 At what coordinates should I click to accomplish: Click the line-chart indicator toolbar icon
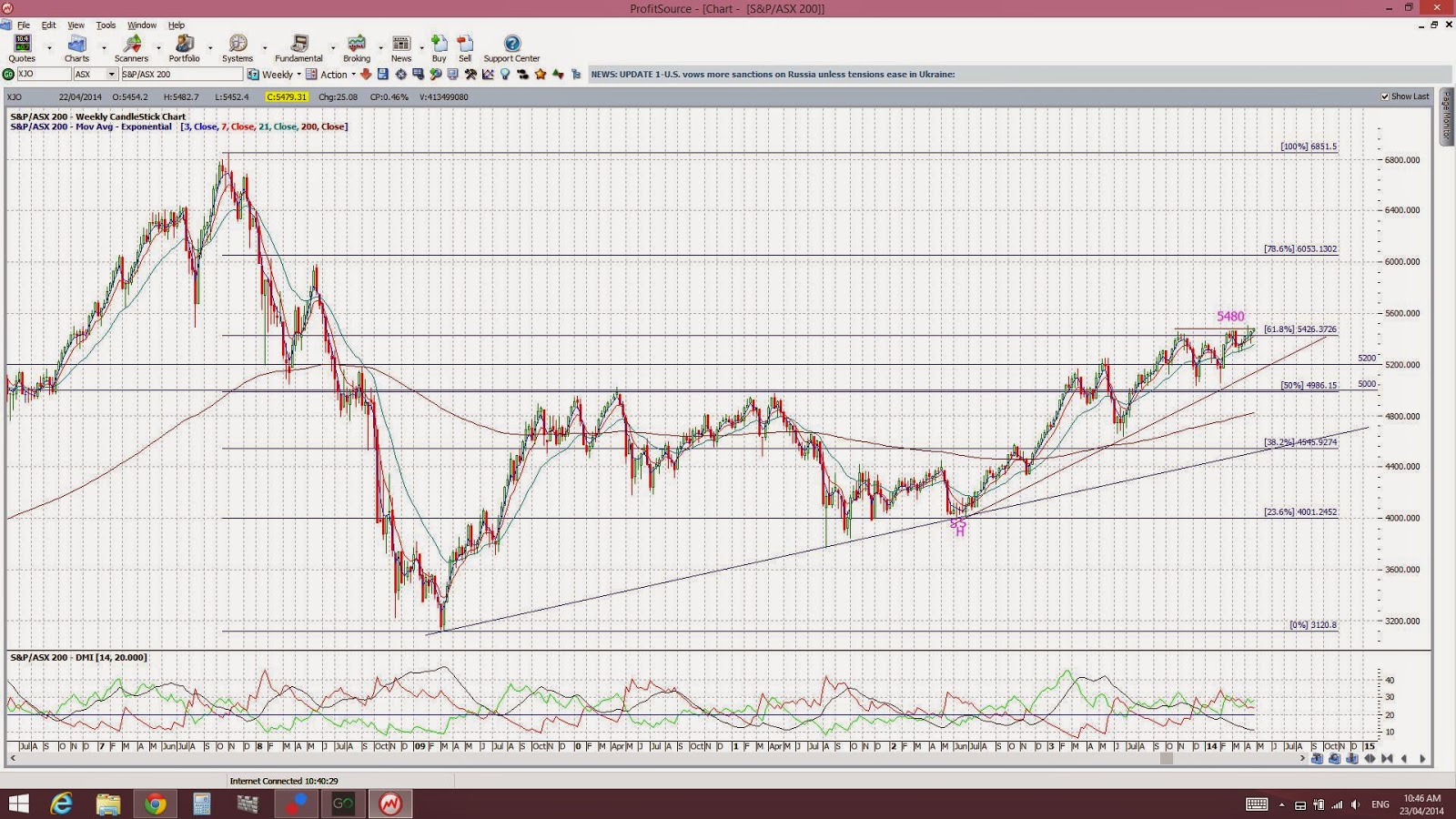click(x=488, y=75)
